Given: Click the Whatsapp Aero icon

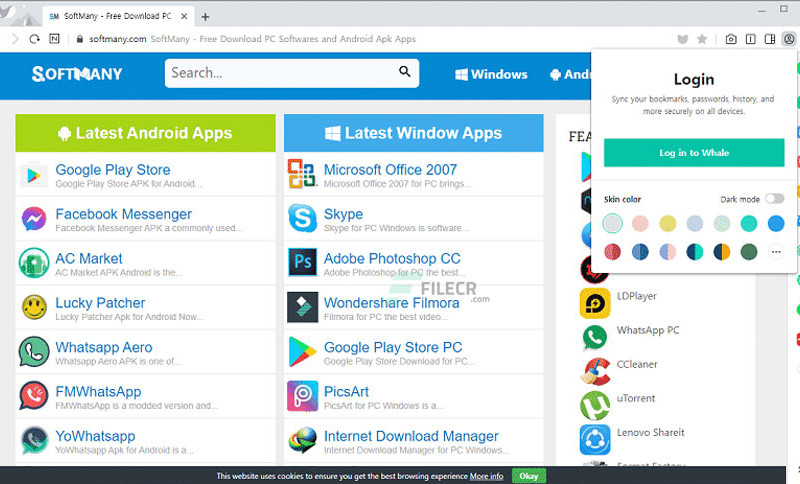Looking at the screenshot, I should [34, 351].
